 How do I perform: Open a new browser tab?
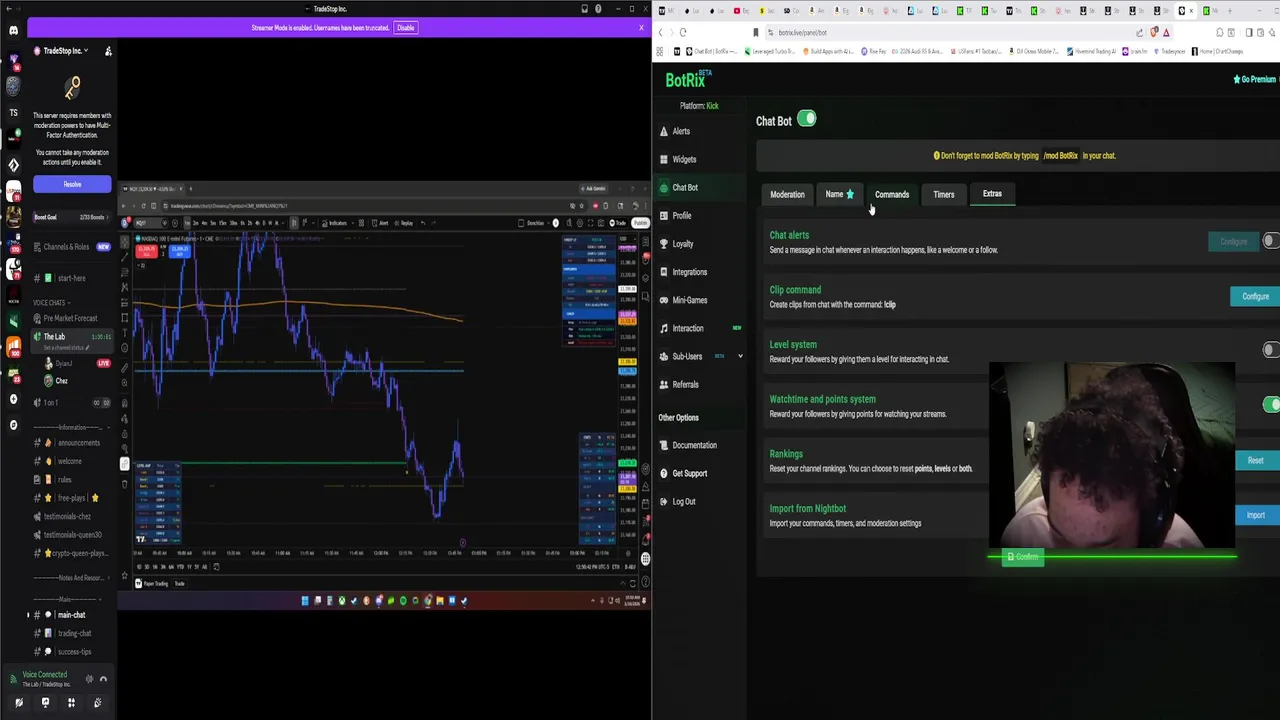pyautogui.click(x=1229, y=11)
